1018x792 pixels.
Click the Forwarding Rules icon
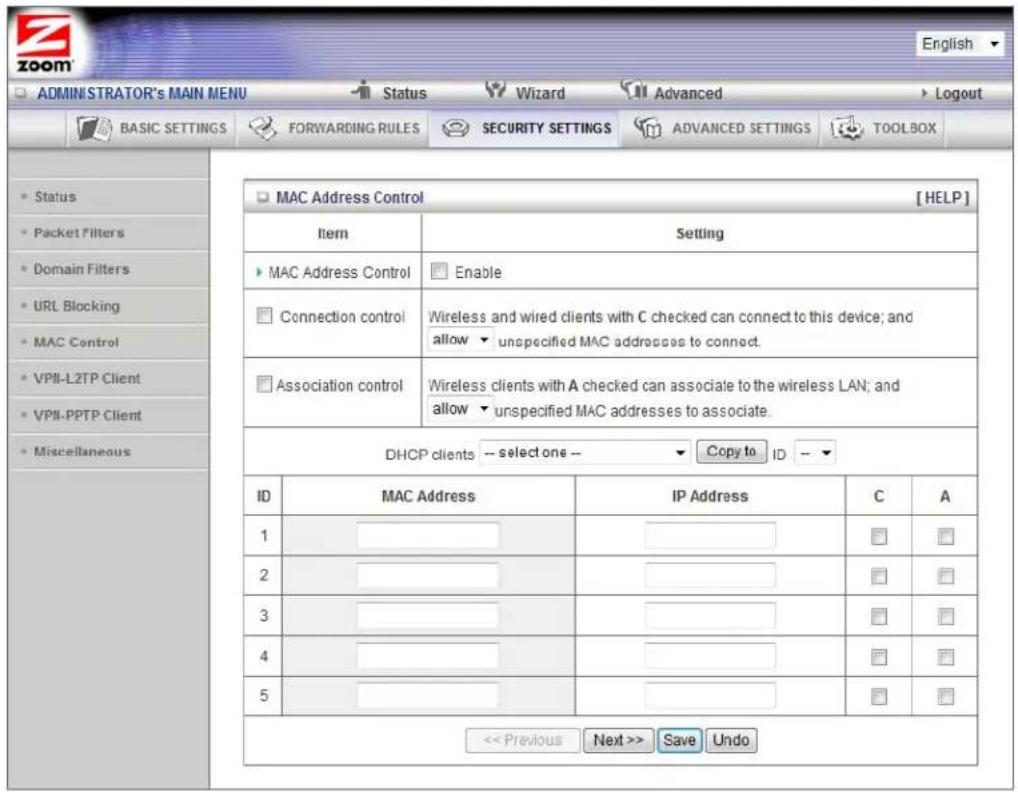[263, 128]
